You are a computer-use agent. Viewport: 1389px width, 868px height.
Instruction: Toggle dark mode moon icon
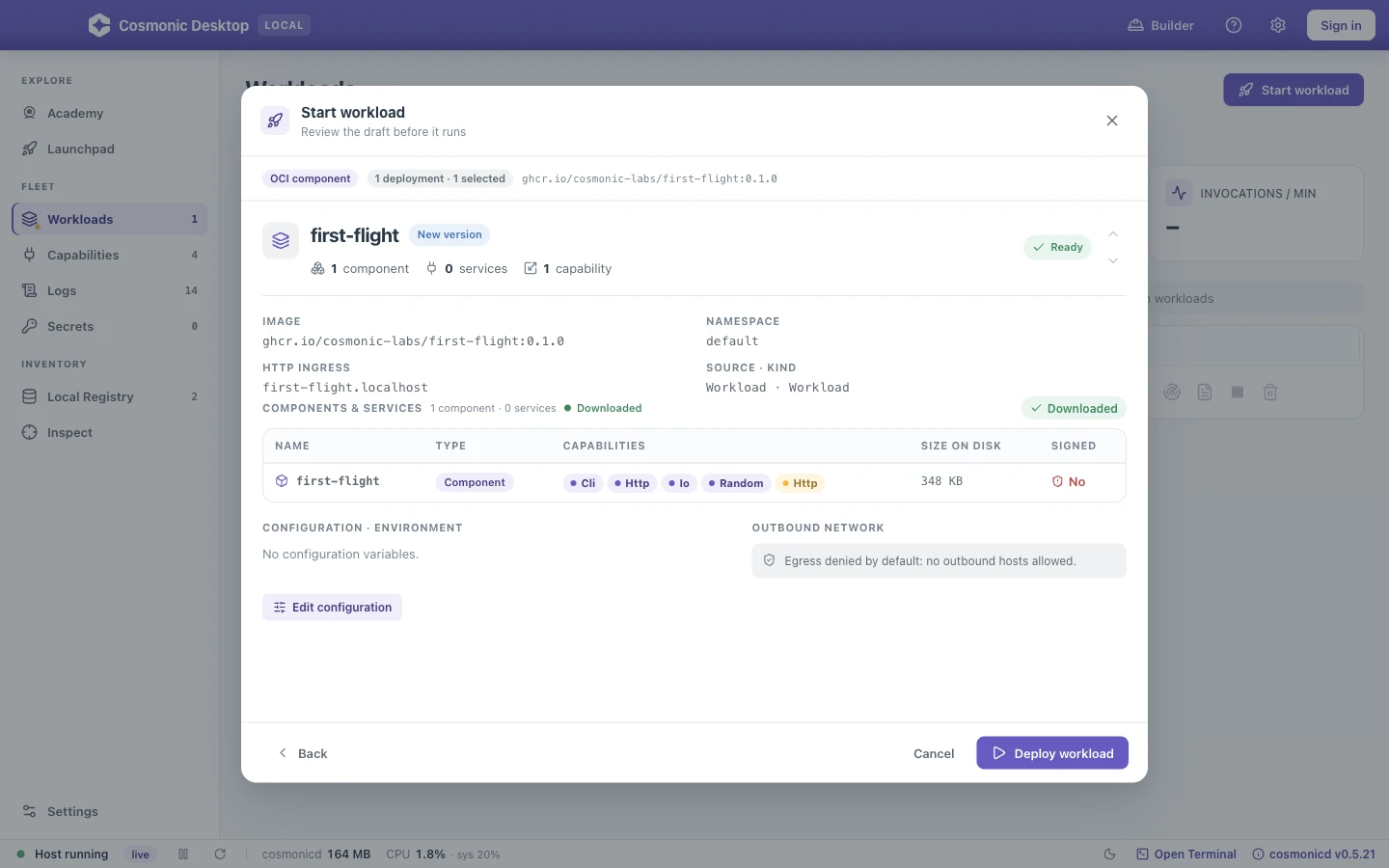point(1109,854)
